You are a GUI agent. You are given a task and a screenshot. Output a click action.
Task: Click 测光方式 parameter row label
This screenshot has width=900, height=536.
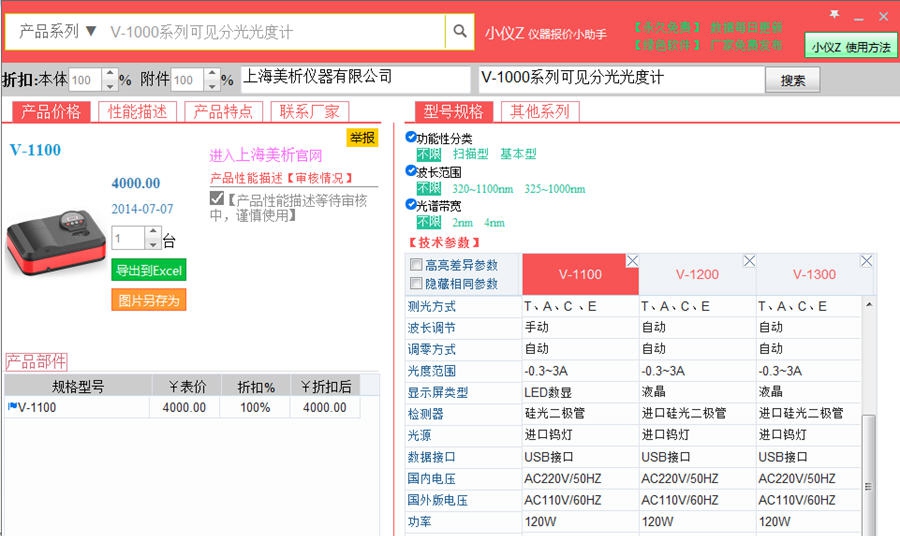(x=431, y=306)
